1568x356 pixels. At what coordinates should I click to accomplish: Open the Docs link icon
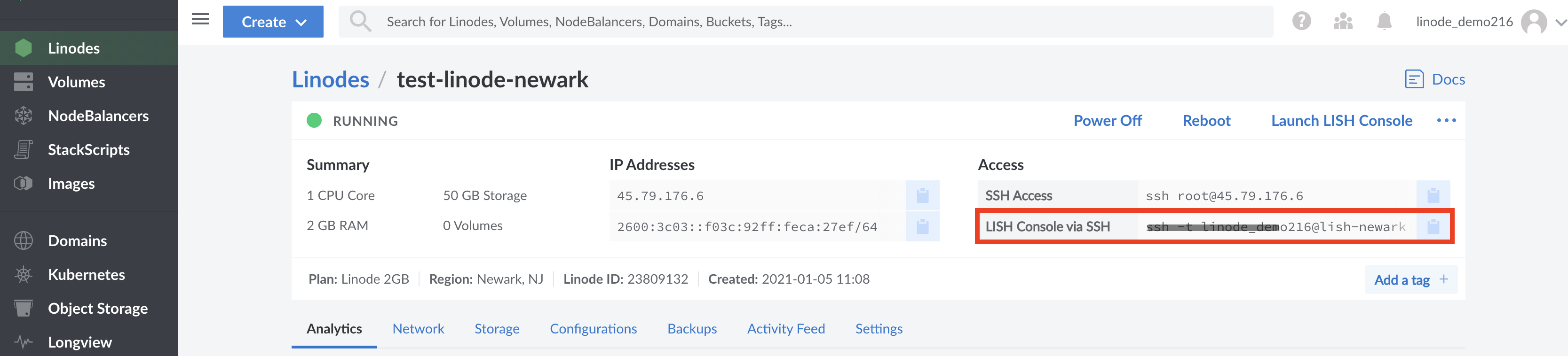pyautogui.click(x=1413, y=79)
